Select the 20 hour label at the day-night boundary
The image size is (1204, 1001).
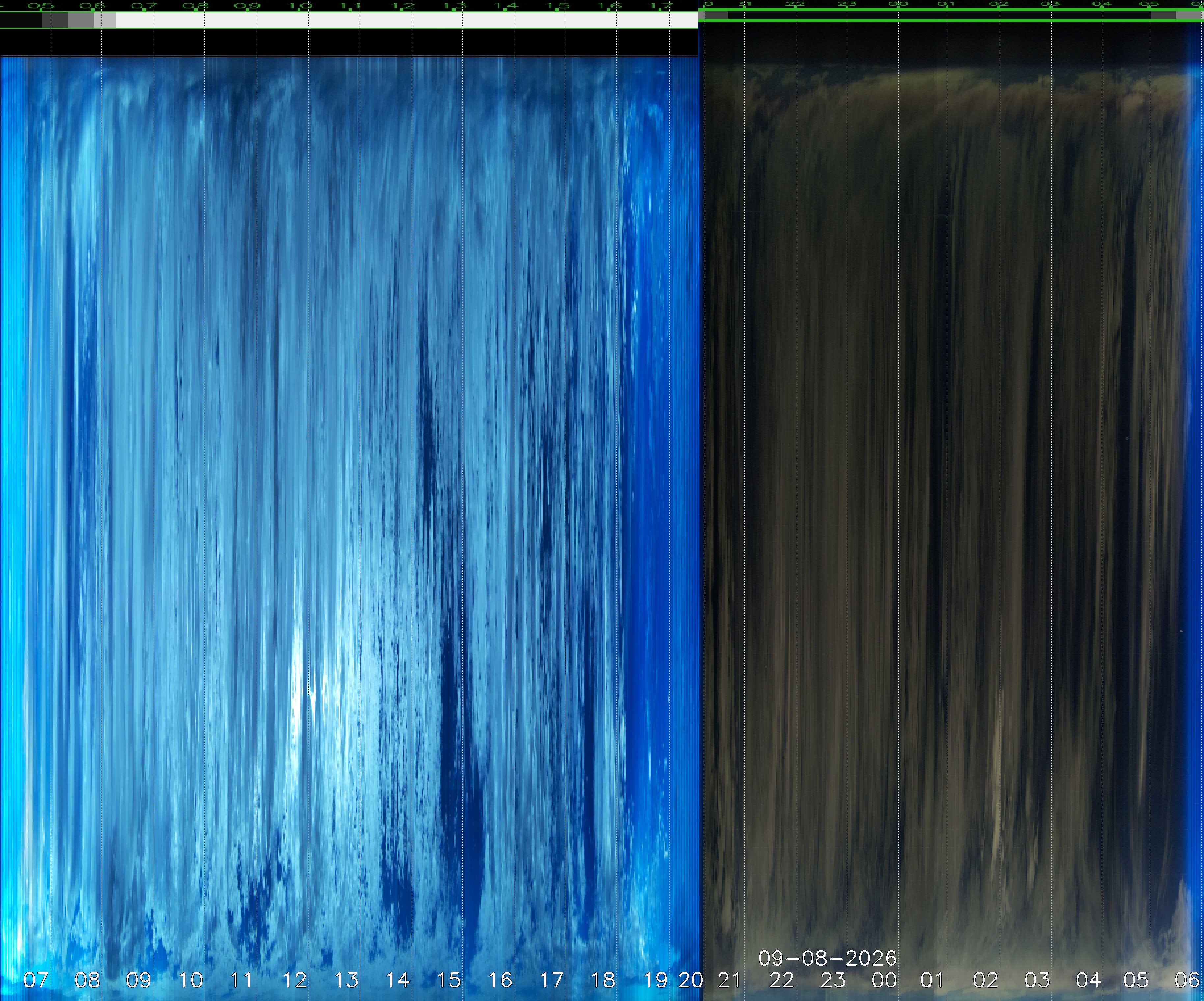click(x=691, y=980)
